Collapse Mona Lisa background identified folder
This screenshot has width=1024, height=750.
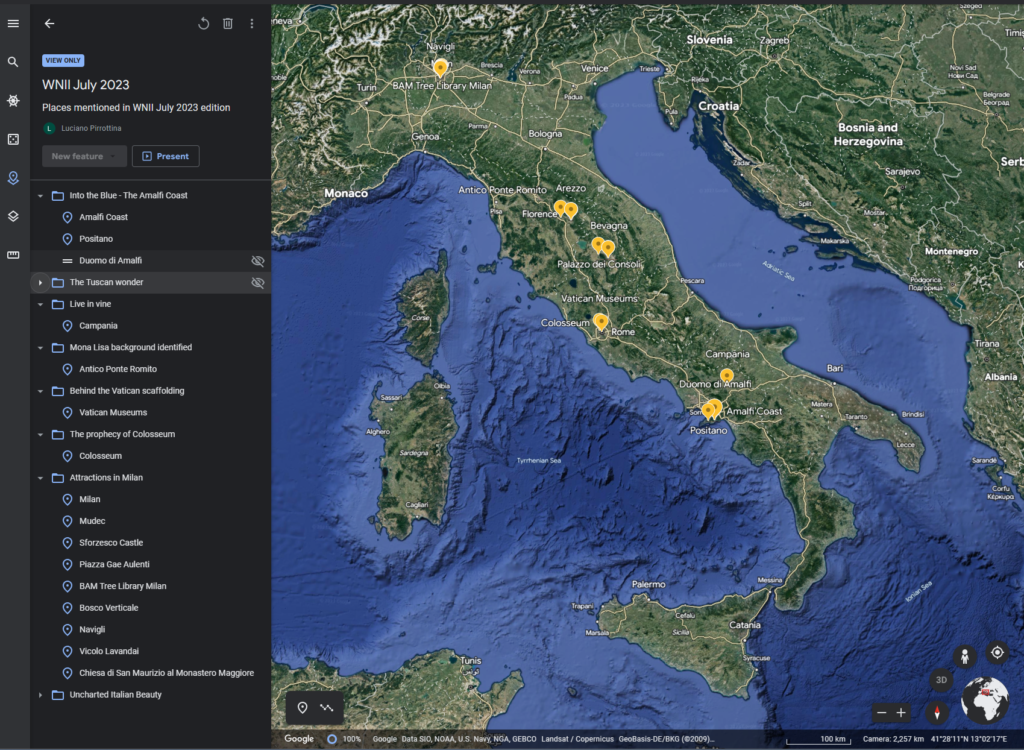coord(40,348)
